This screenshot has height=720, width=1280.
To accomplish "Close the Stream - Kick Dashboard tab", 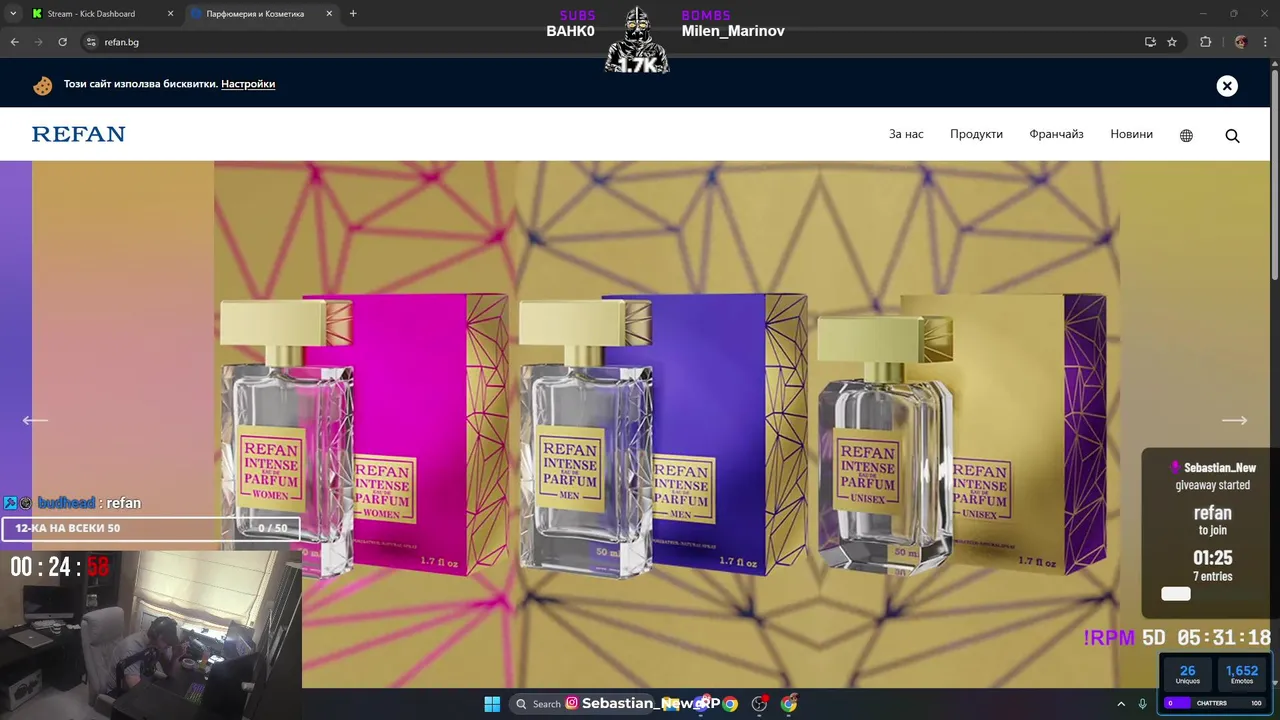I will (169, 14).
